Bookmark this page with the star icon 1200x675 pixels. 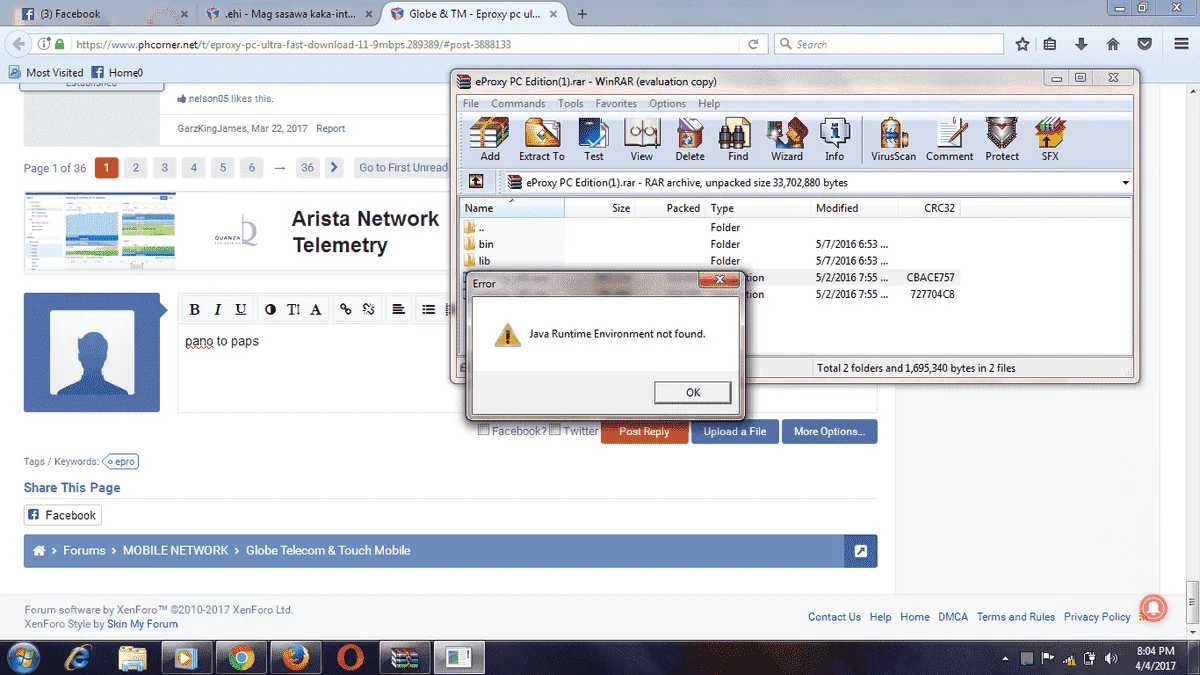pos(1022,44)
